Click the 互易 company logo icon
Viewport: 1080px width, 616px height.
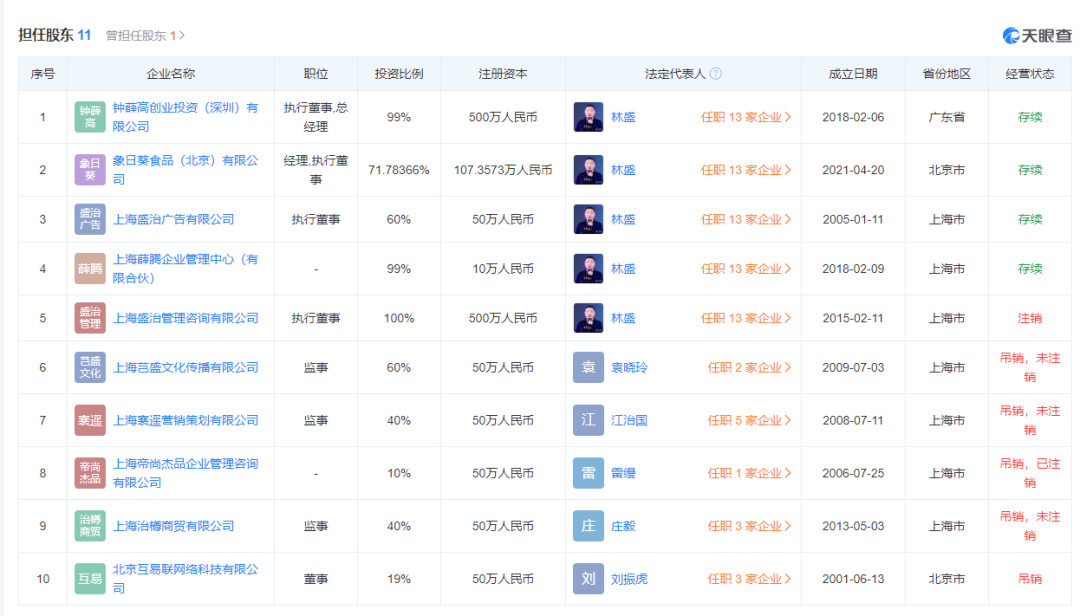point(90,579)
